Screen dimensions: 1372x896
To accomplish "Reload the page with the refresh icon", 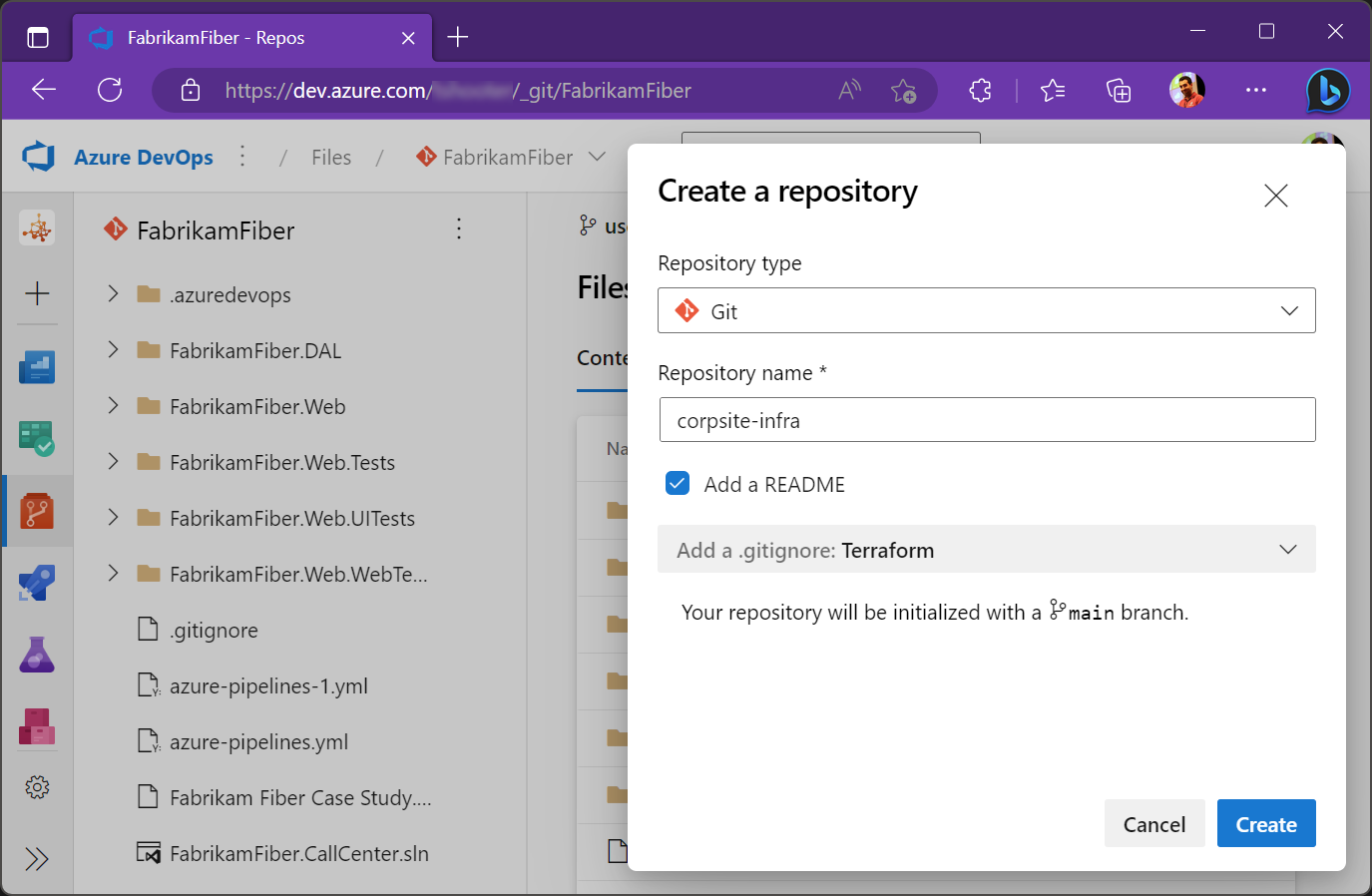I will click(x=110, y=90).
